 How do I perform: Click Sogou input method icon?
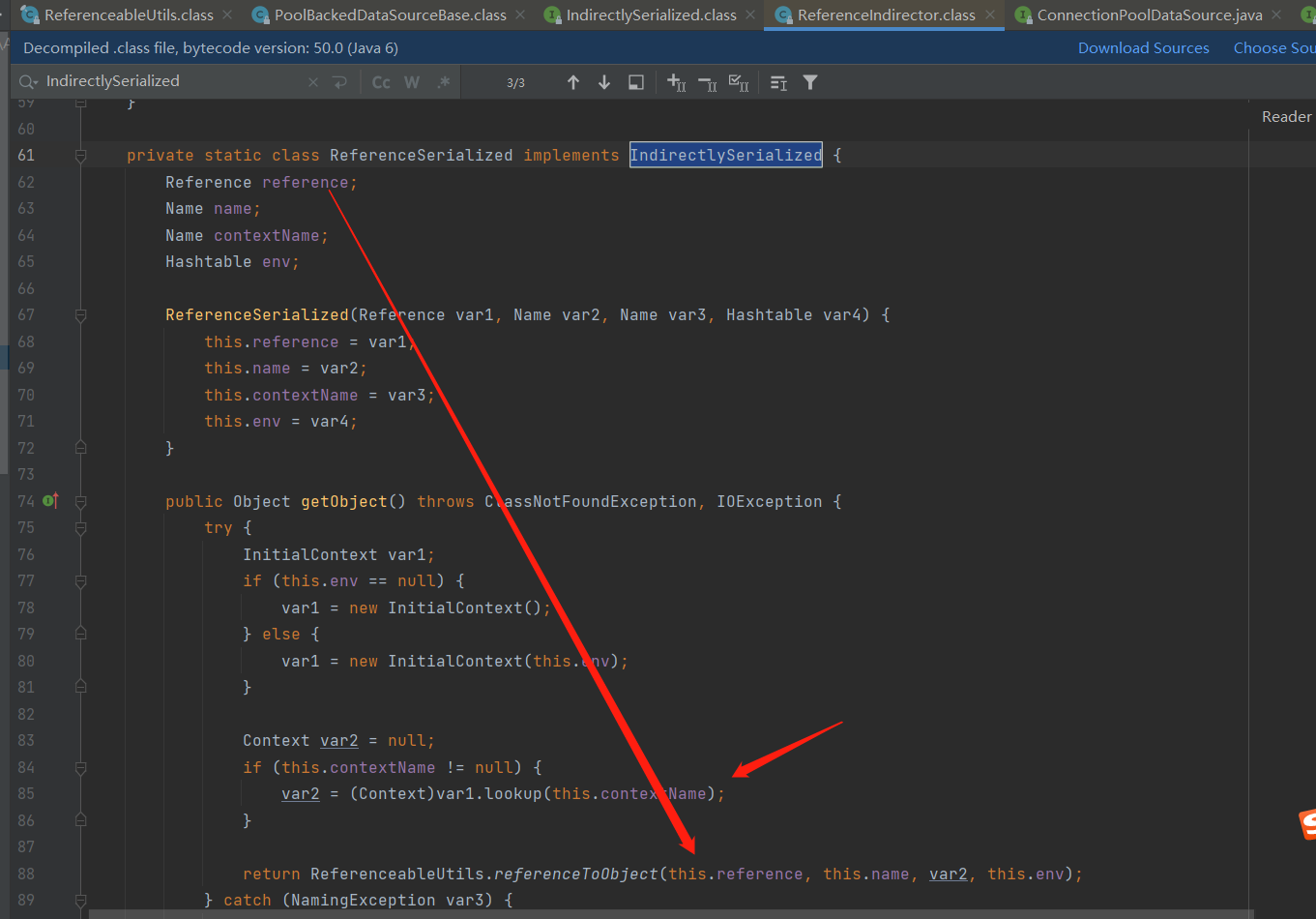(1307, 824)
